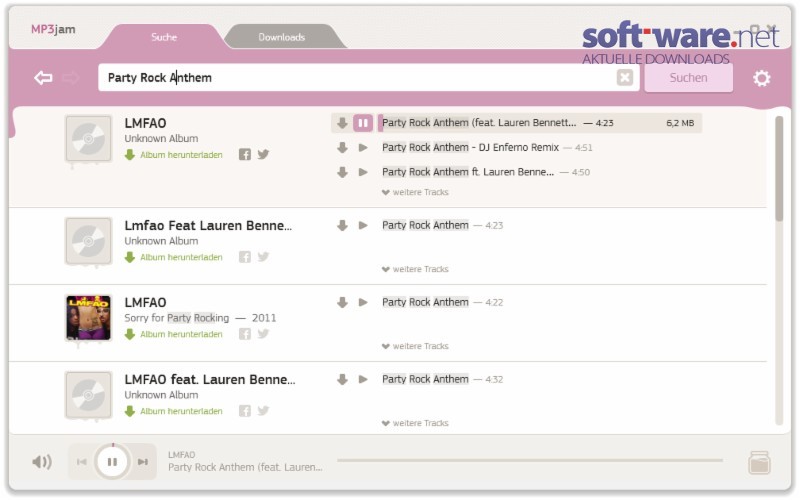
Task: Clear the search field with X icon
Action: click(x=624, y=78)
